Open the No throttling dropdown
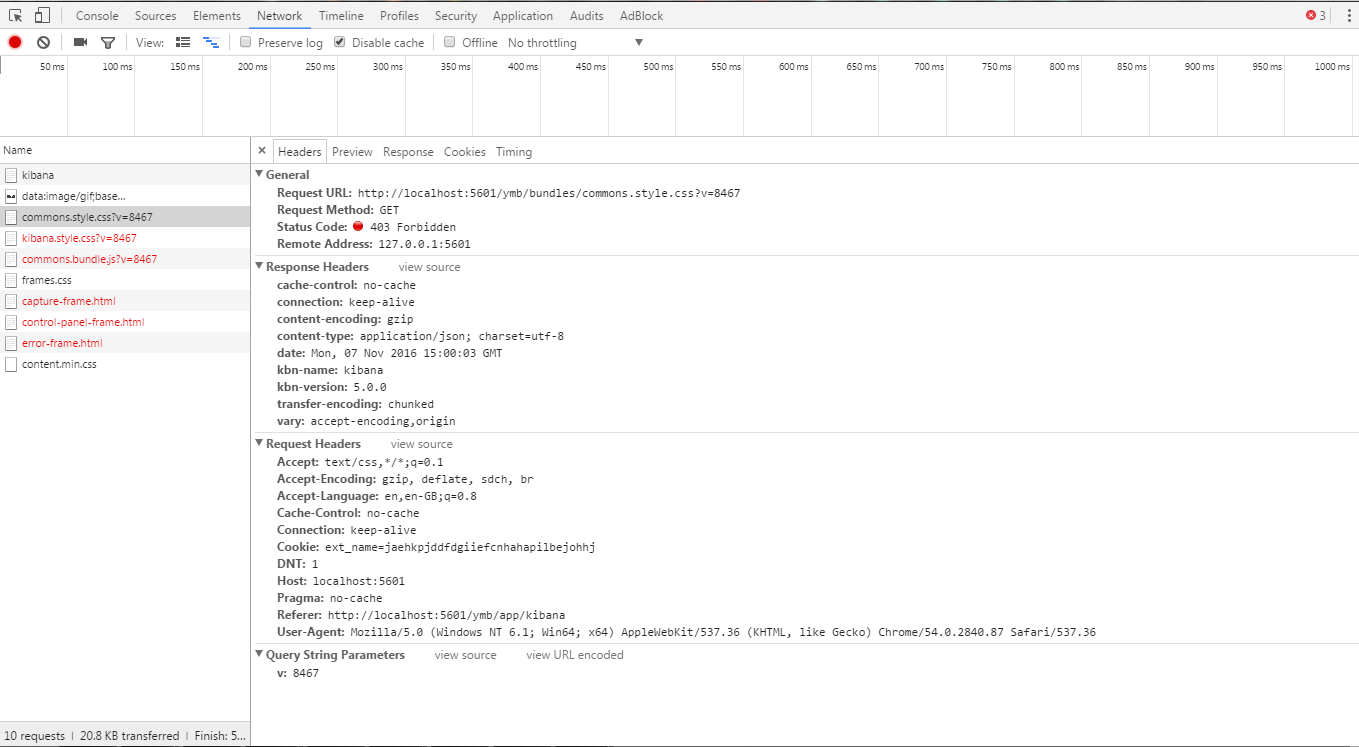Viewport: 1359px width, 747px height. click(575, 43)
